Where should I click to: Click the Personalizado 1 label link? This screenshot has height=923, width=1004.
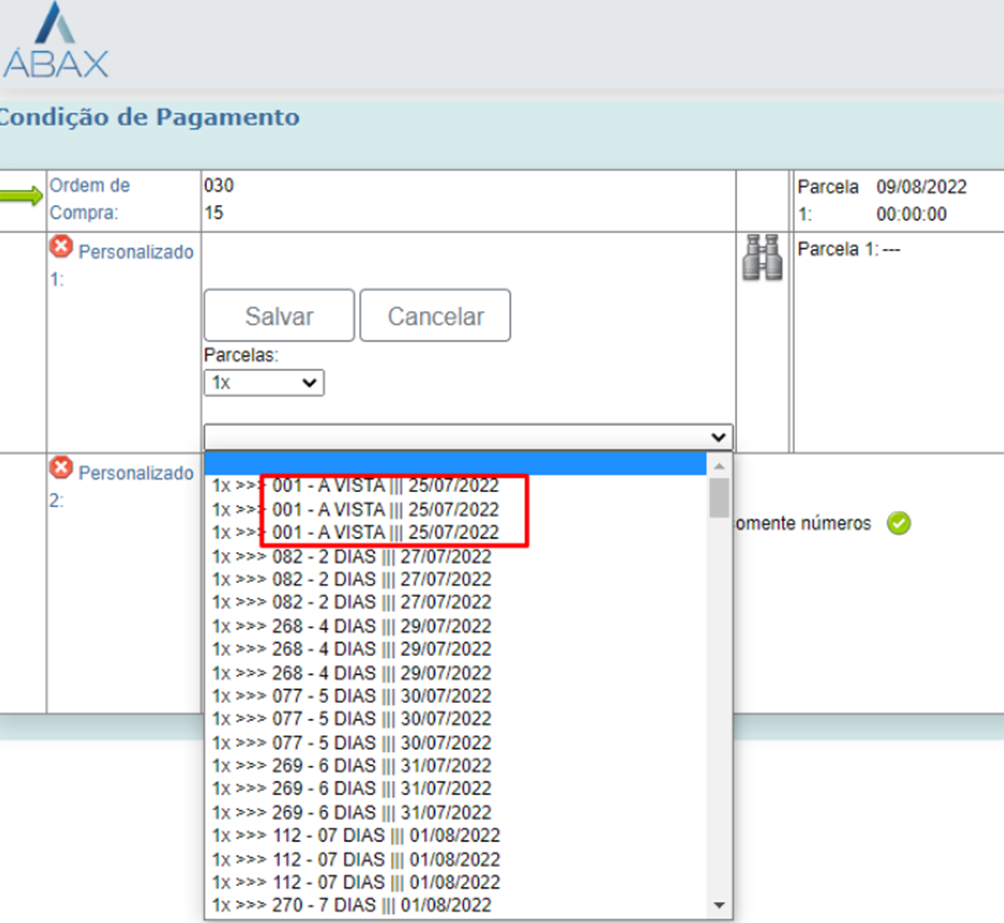click(x=135, y=252)
